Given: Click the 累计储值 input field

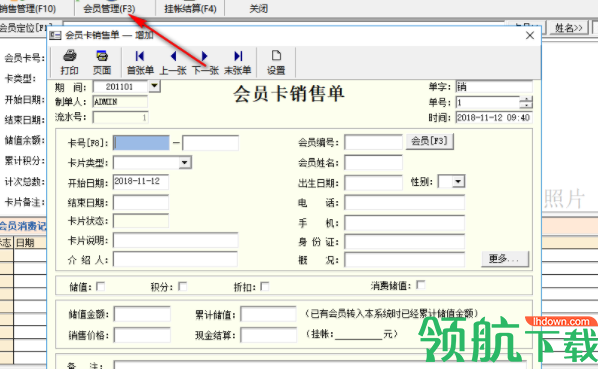Looking at the screenshot, I should (x=268, y=314).
